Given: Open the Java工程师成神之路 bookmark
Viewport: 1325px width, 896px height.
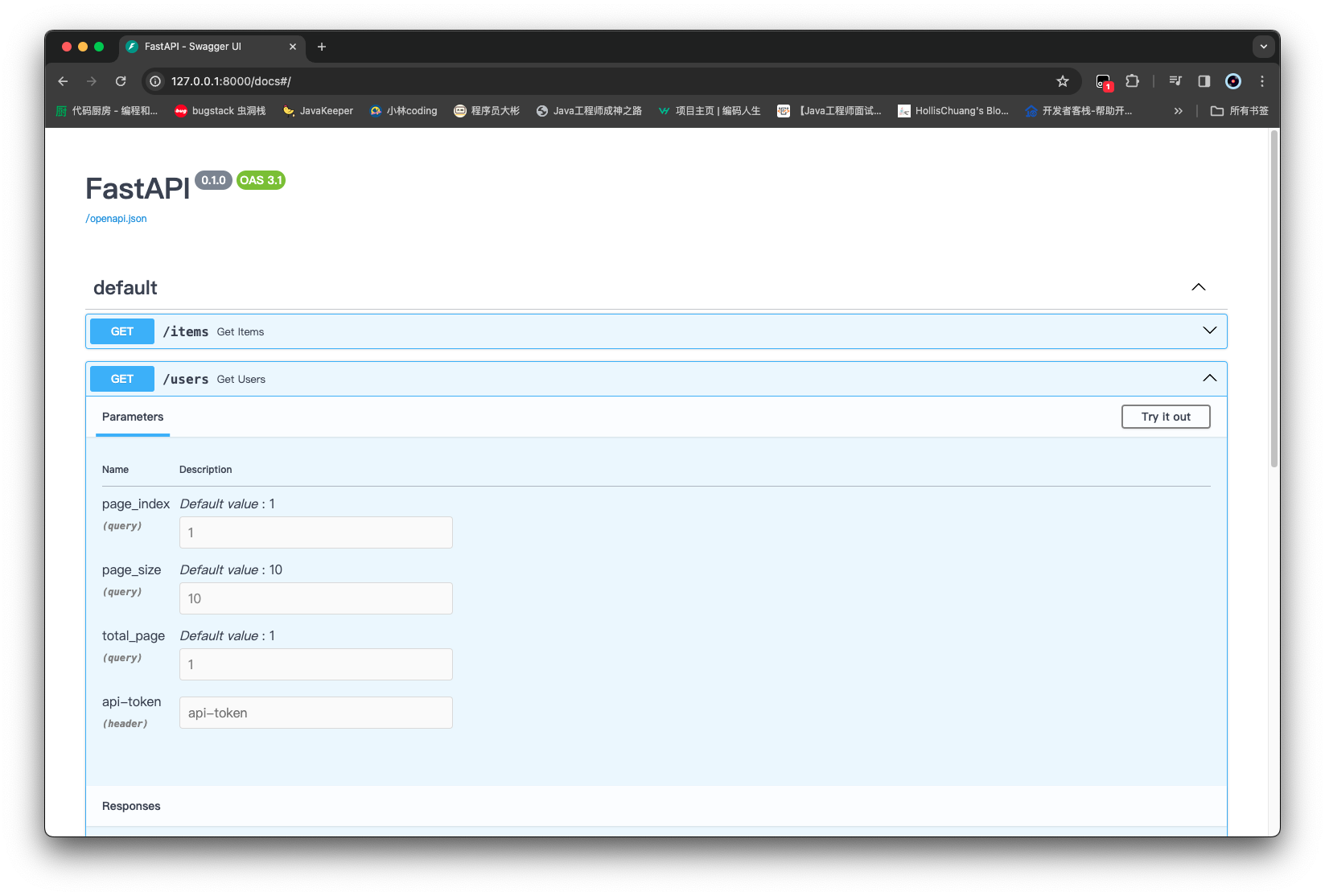Looking at the screenshot, I should pyautogui.click(x=590, y=111).
